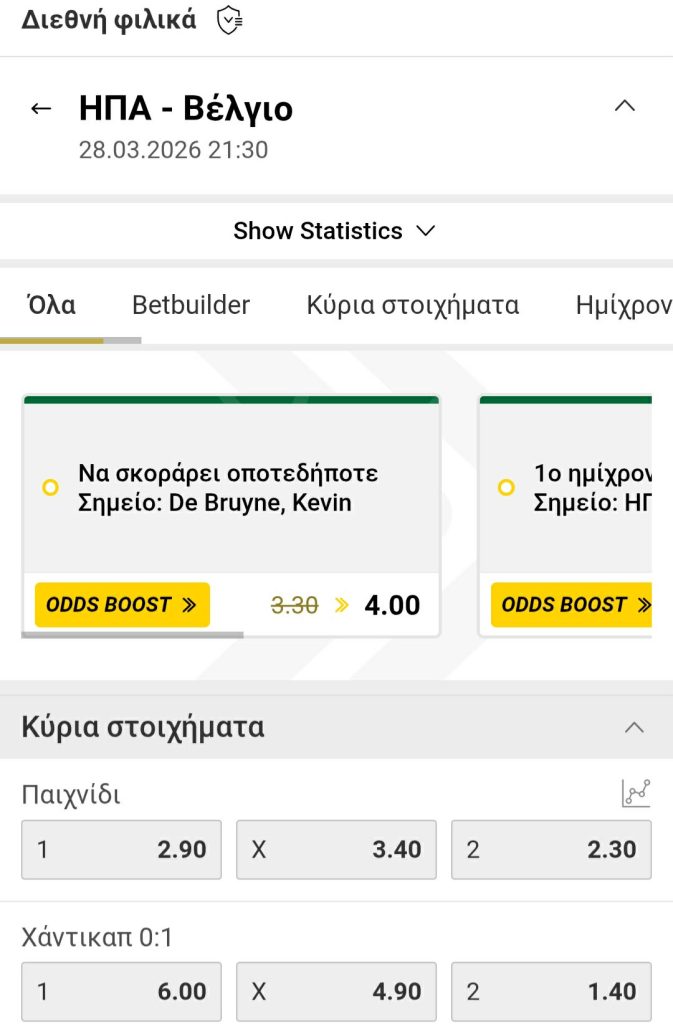Click the ODDS BOOST badge on the second card
The image size is (673, 1024).
[x=576, y=604]
